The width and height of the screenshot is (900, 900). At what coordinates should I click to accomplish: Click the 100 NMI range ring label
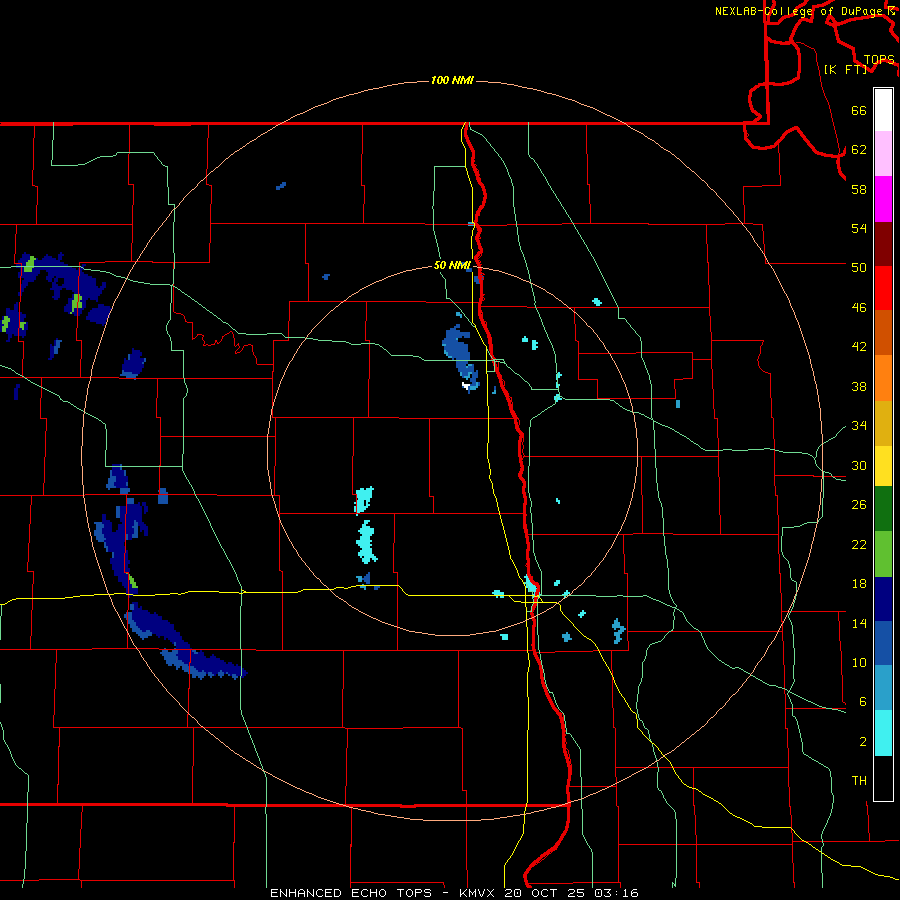pos(452,80)
